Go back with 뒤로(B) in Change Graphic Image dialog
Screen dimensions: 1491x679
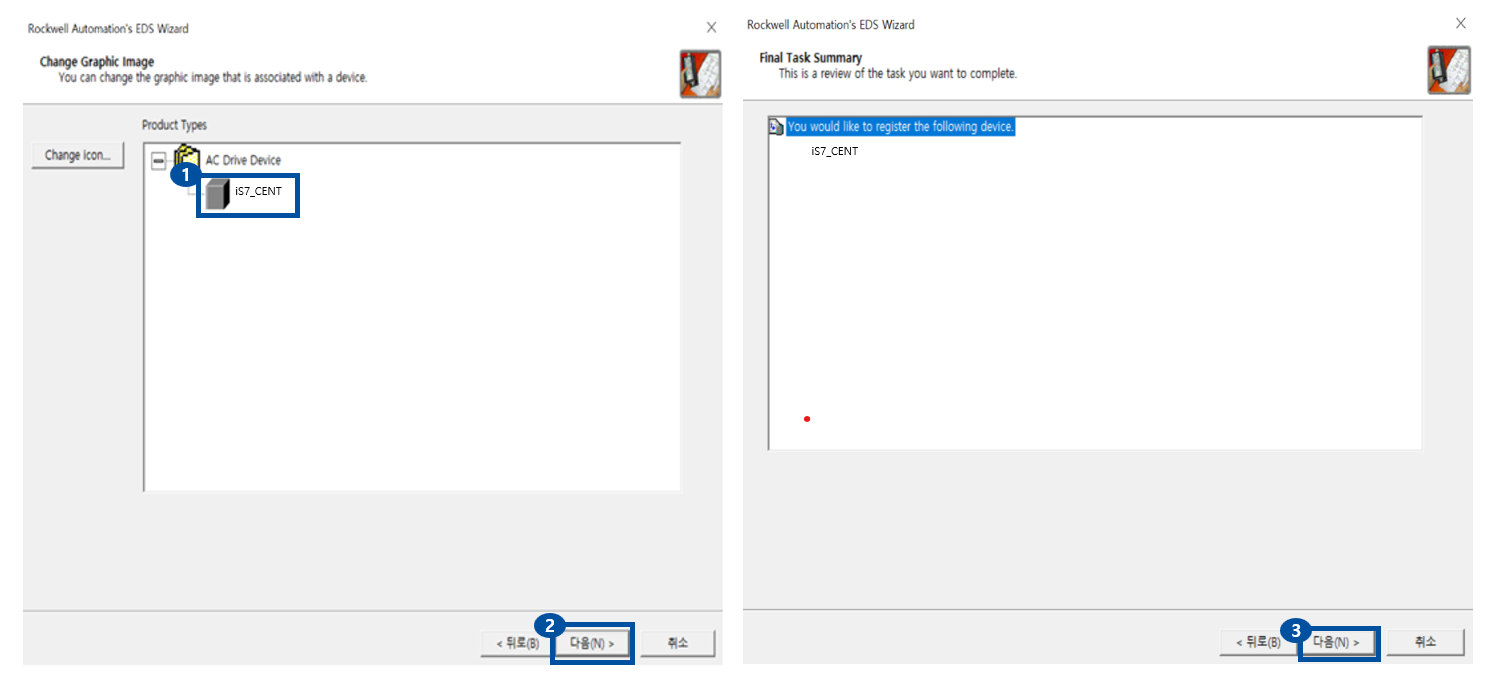coord(516,643)
